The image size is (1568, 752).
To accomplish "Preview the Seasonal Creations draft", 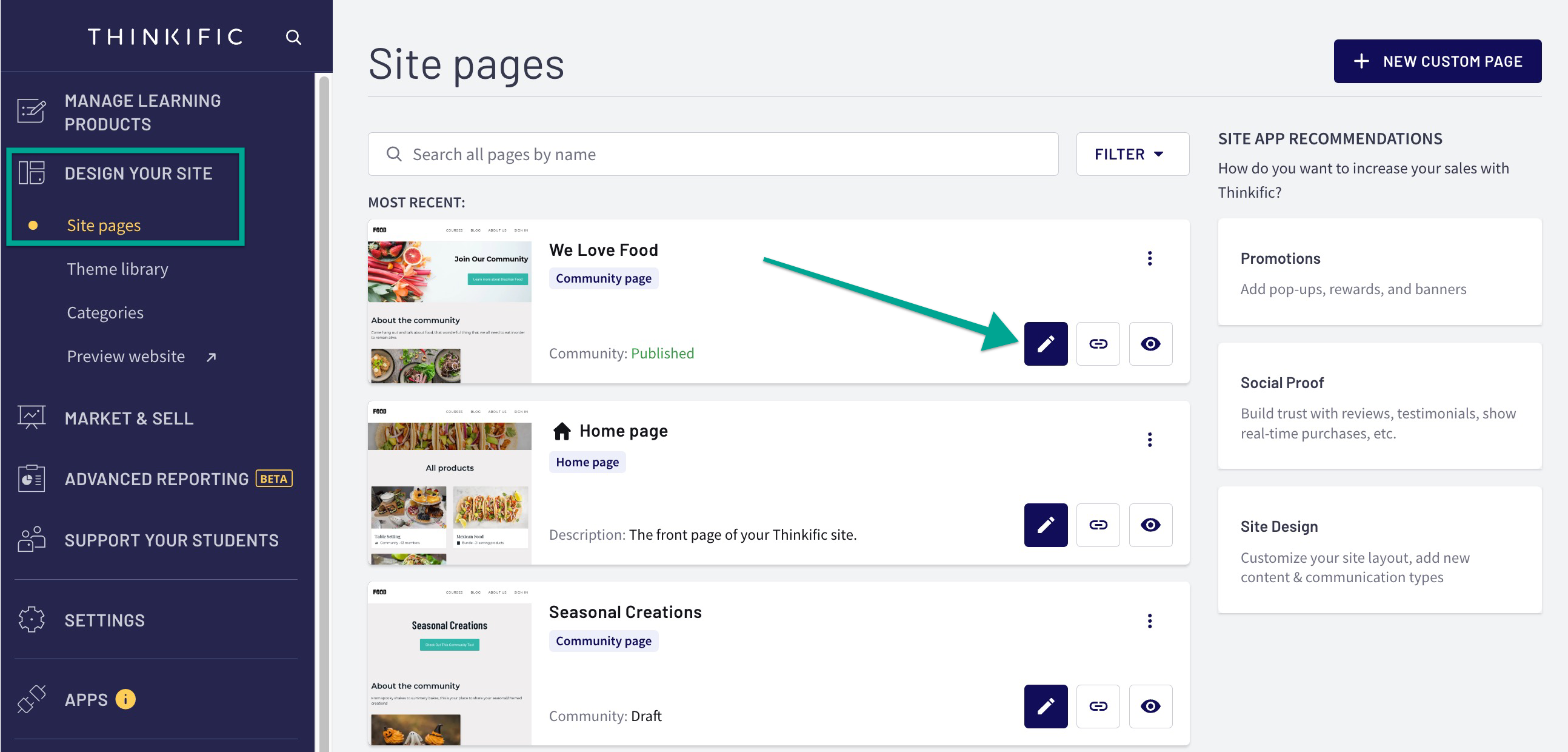I will pyautogui.click(x=1150, y=706).
